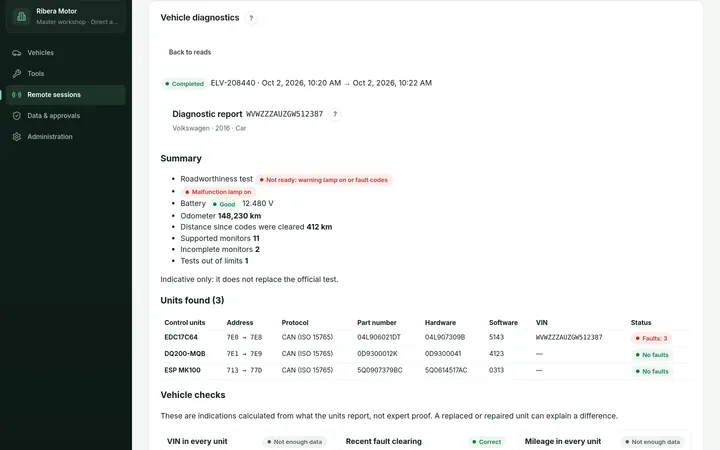Click the 'Address' column header
This screenshot has width=720, height=450.
(240, 323)
